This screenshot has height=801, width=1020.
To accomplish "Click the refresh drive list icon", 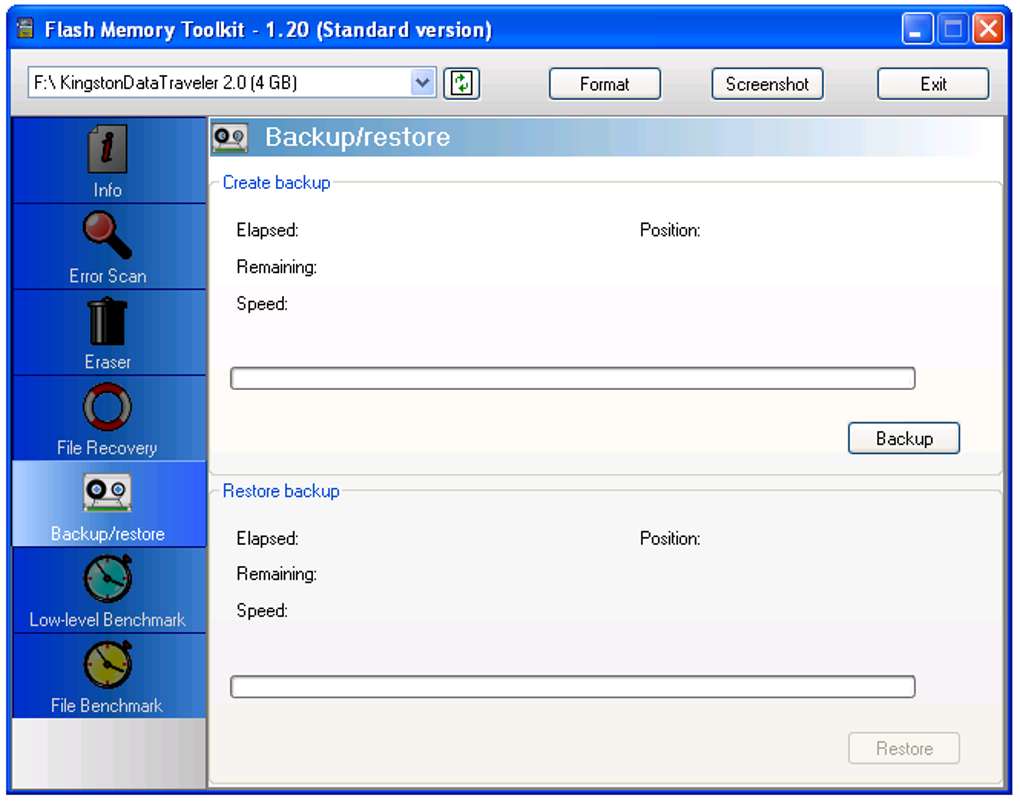I will click(461, 83).
